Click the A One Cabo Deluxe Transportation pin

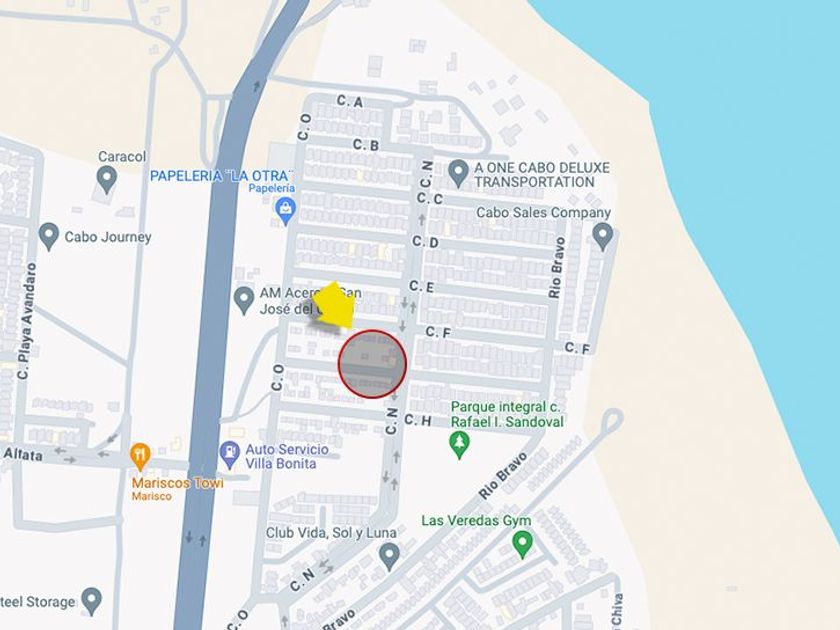coord(458,173)
